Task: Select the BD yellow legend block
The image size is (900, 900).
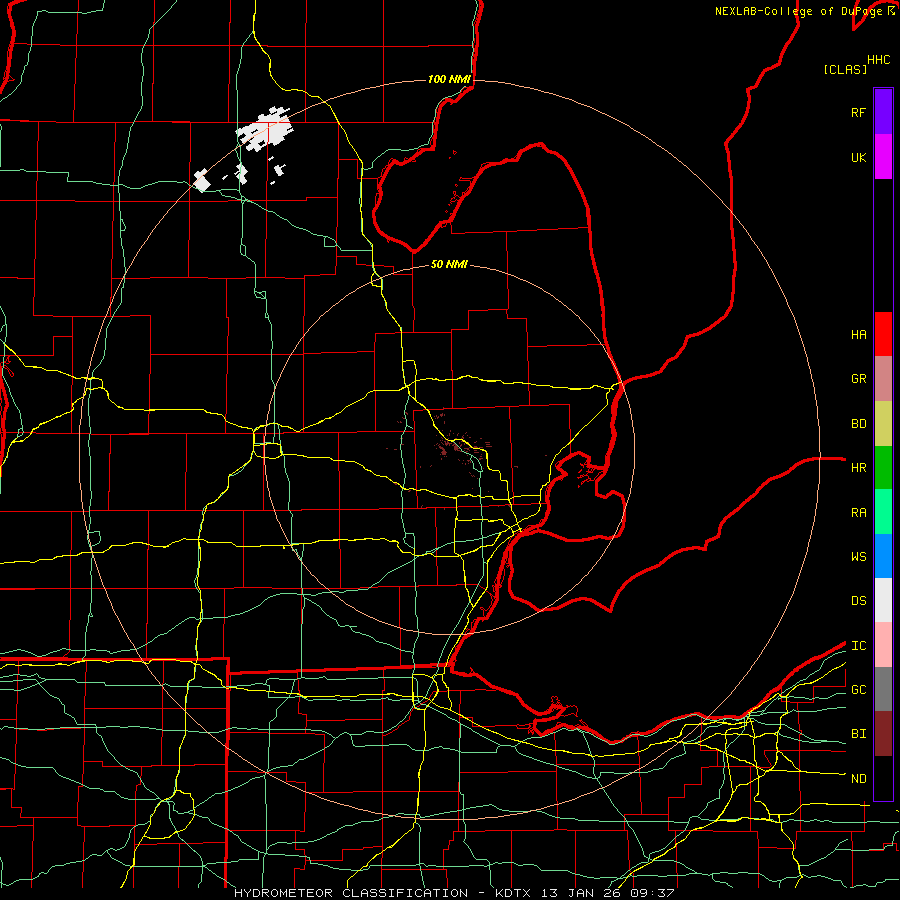Action: click(x=883, y=424)
